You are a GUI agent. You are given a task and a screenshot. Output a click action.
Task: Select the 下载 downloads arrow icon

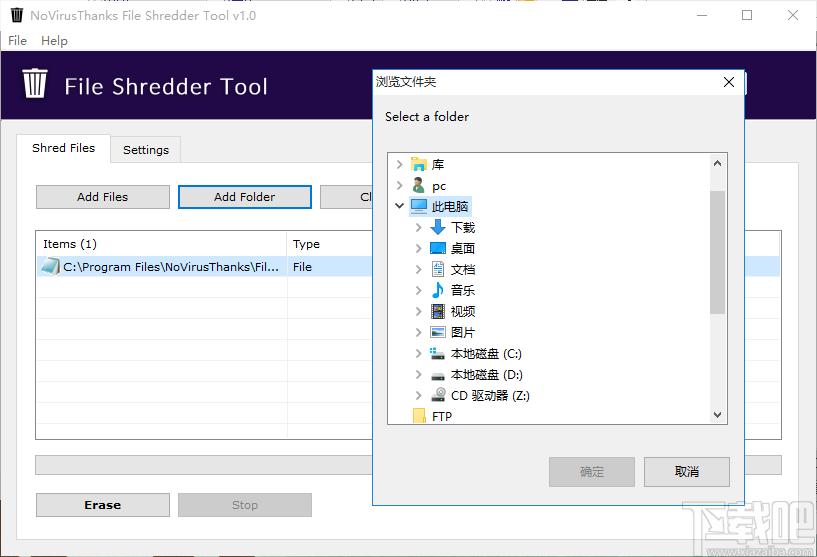click(x=438, y=227)
